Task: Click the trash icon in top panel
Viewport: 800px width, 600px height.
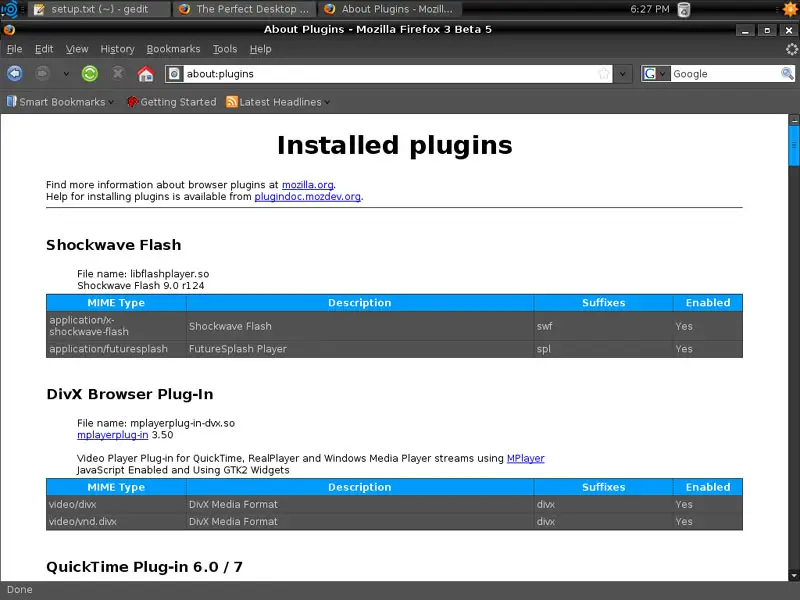Action: point(684,9)
